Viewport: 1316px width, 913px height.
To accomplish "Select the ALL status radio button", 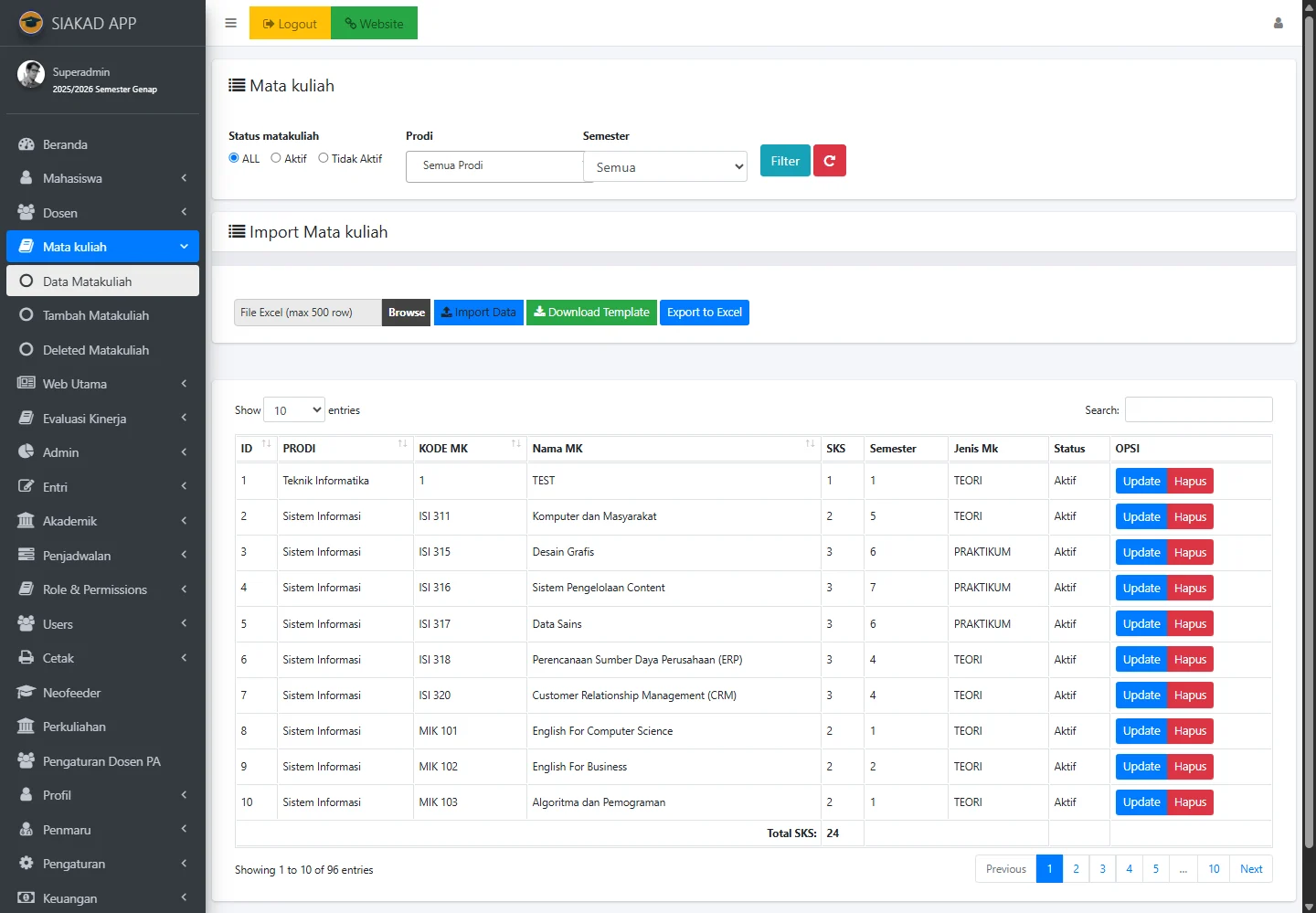I will (234, 158).
